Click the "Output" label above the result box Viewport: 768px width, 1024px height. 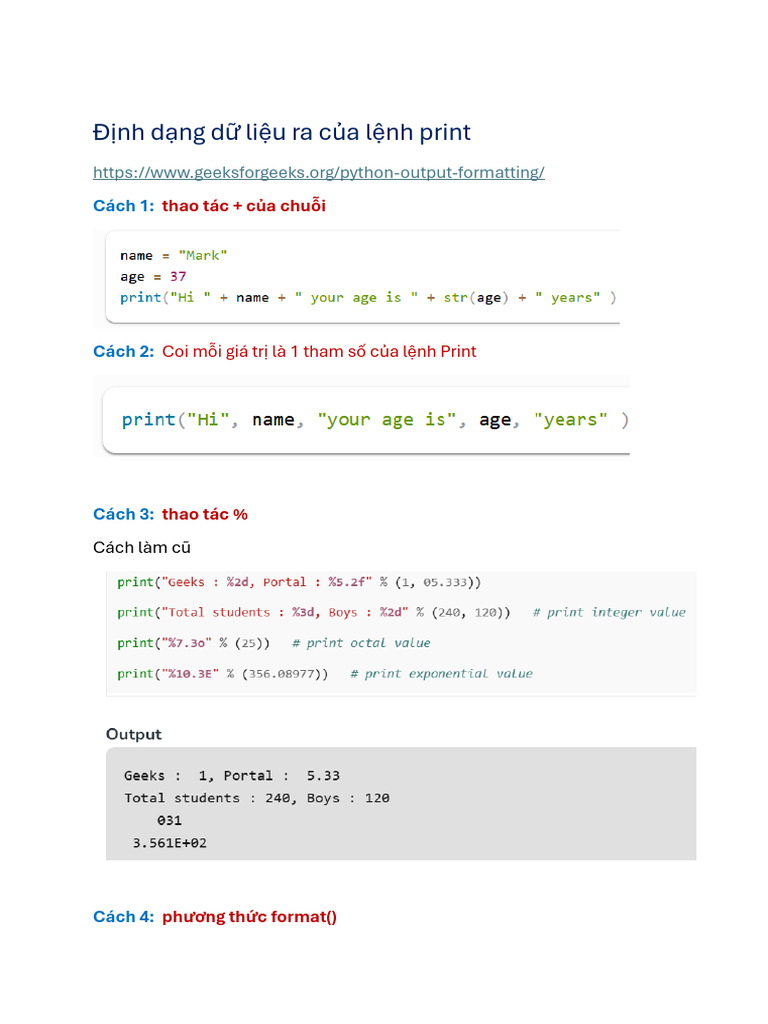point(134,734)
